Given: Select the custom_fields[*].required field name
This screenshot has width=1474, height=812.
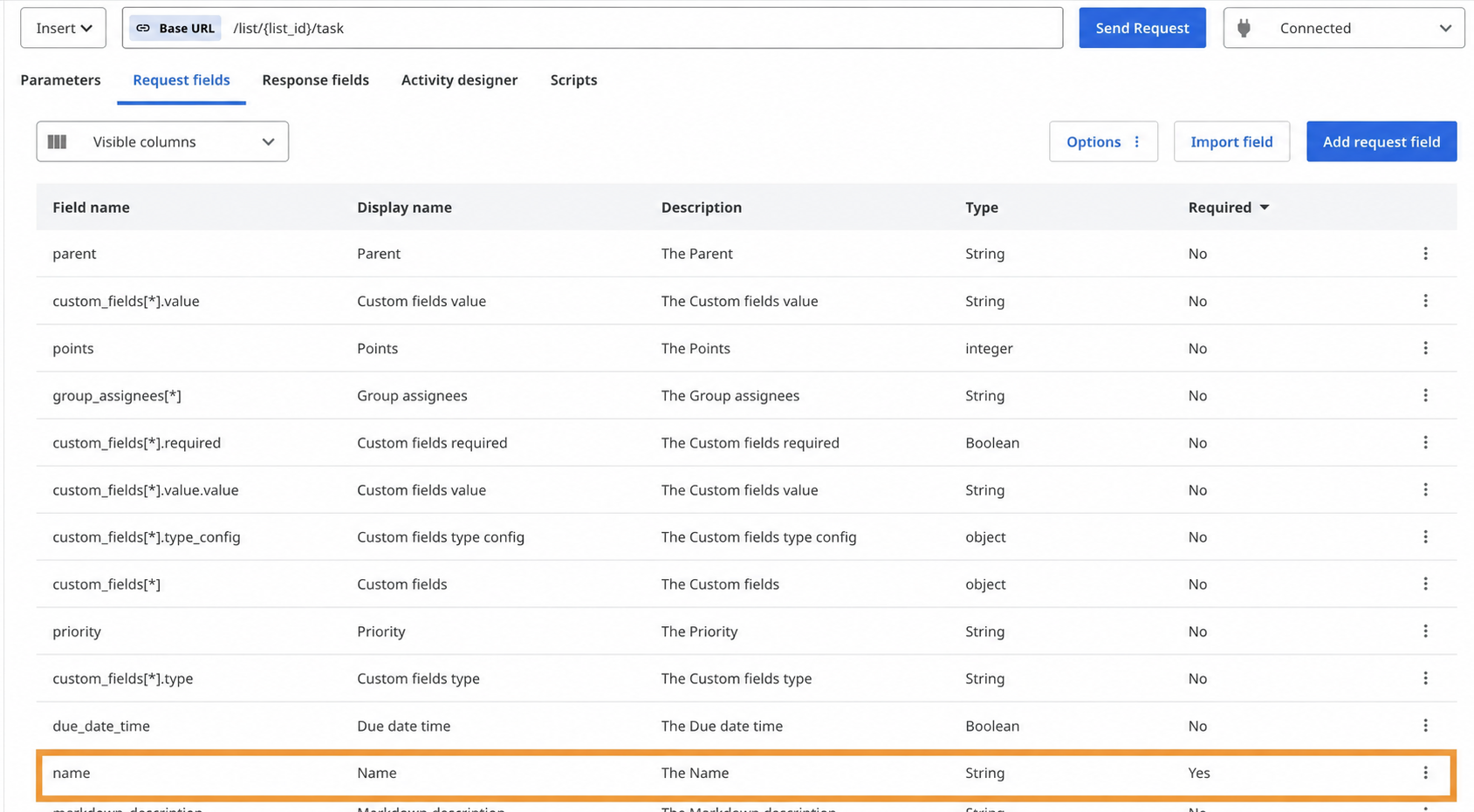Looking at the screenshot, I should pos(136,442).
